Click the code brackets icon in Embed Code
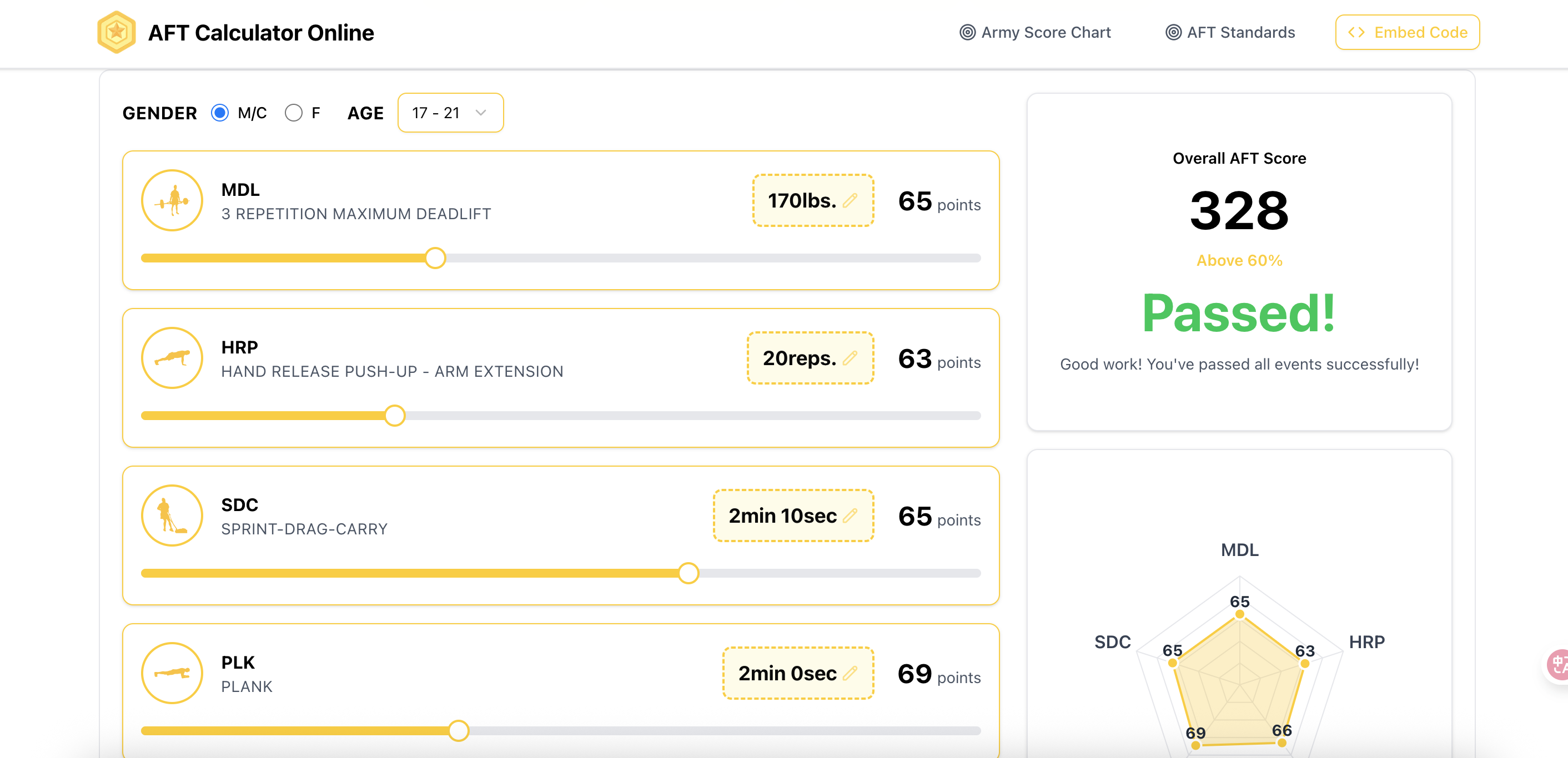Viewport: 1568px width, 758px height. coord(1356,32)
